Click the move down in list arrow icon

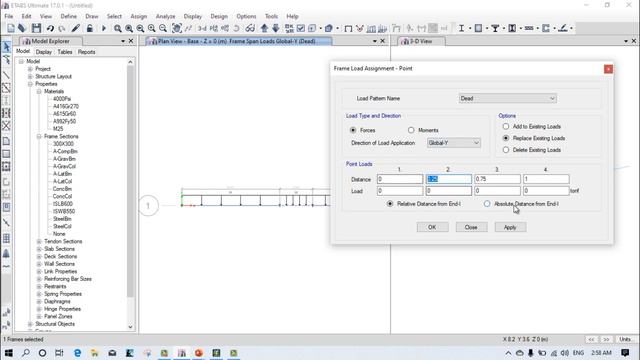pyautogui.click(x=276, y=28)
